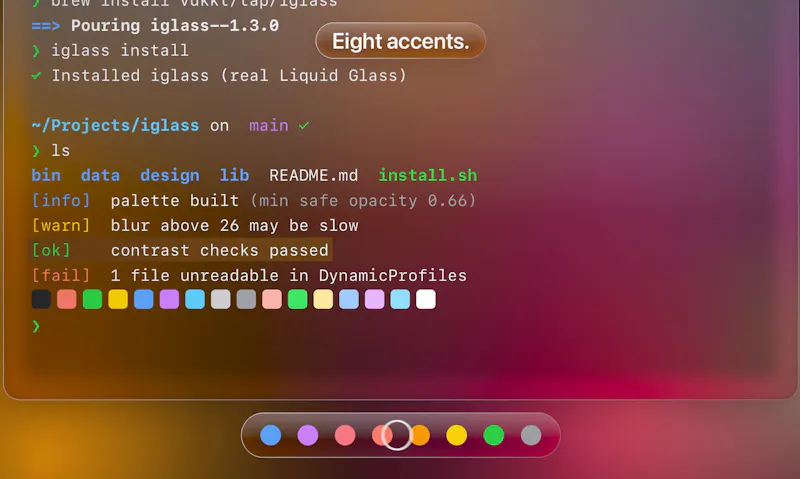Click the "[fail]" log tag
800x479 pixels.
[61, 275]
